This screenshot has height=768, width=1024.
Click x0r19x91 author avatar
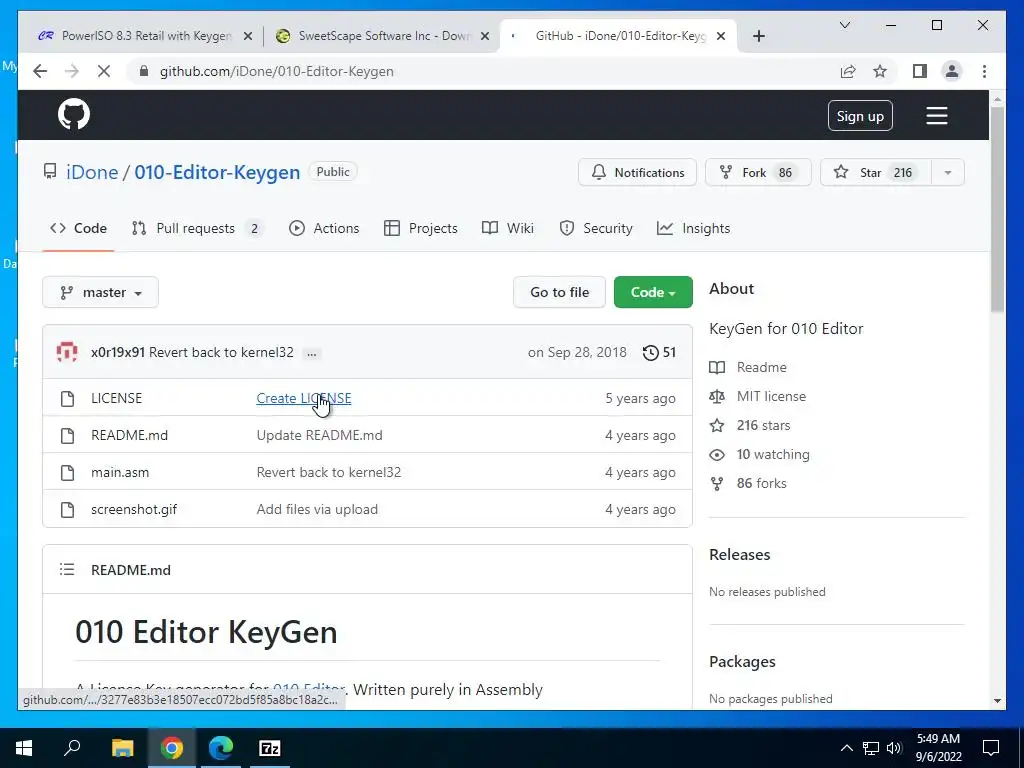point(67,352)
